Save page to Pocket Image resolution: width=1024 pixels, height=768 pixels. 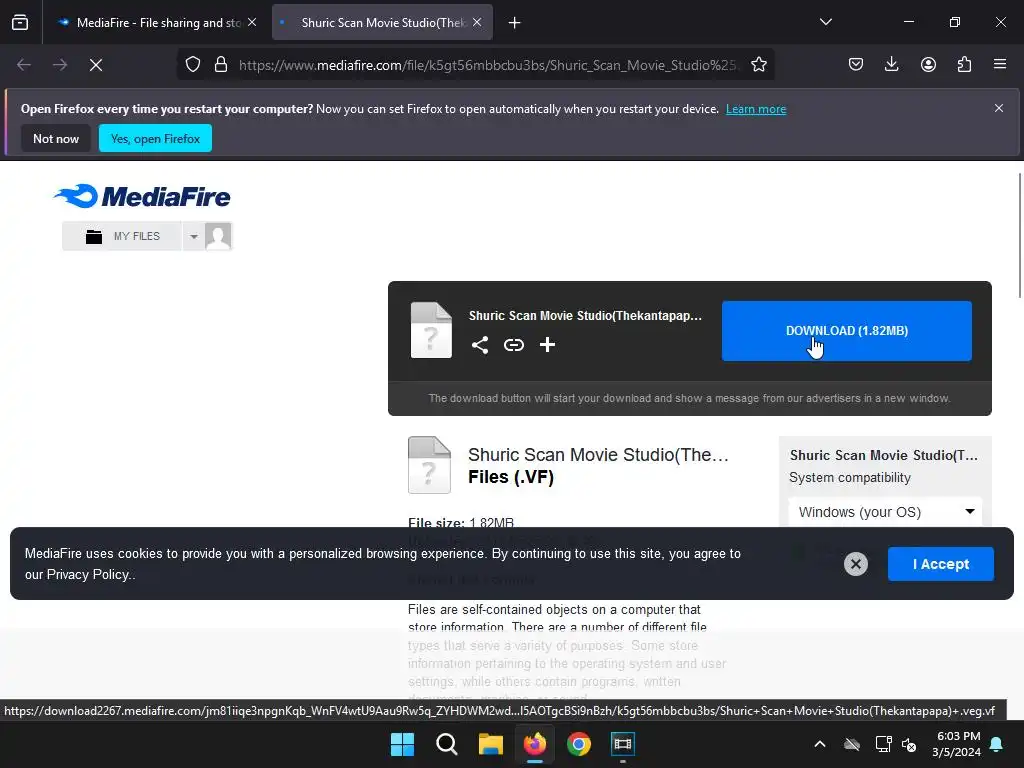856,65
